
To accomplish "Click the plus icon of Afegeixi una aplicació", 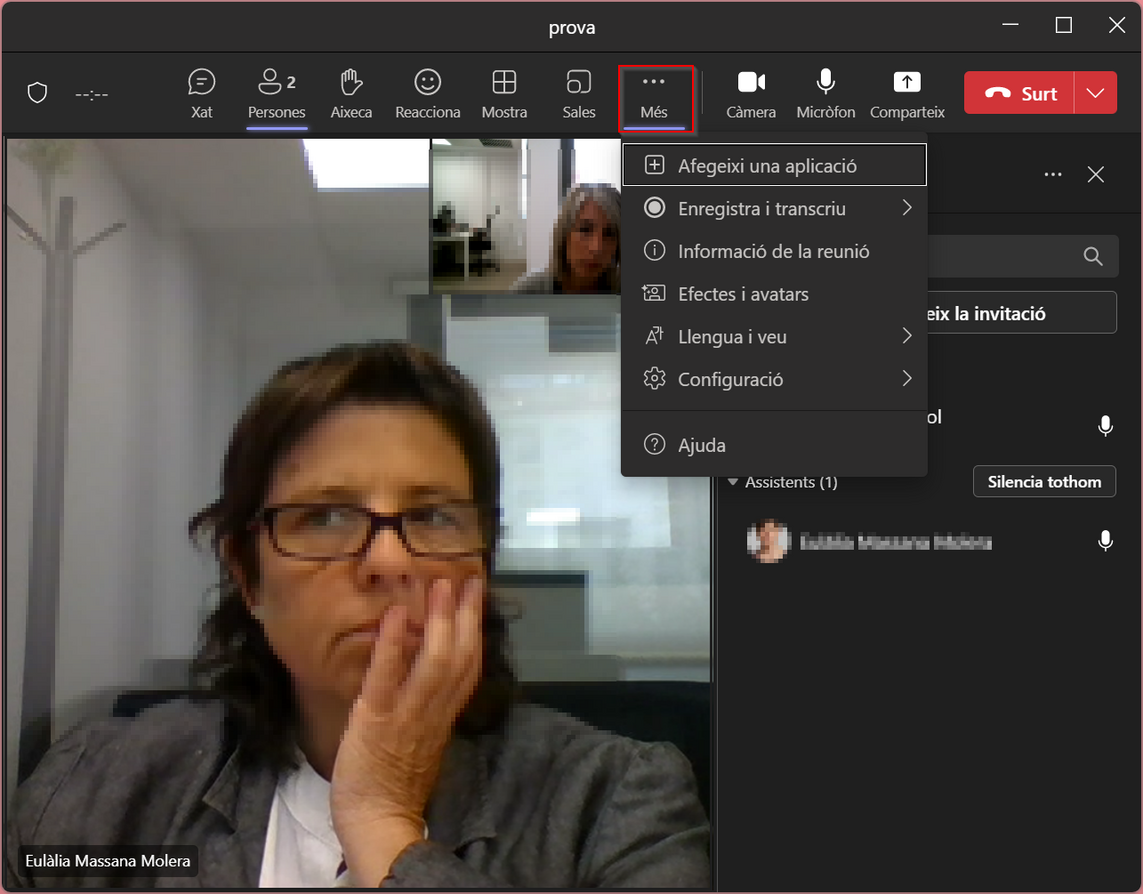I will 654,165.
